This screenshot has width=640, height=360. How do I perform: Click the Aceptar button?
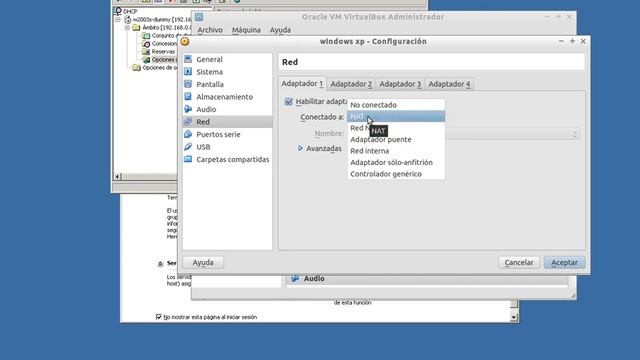(x=564, y=262)
